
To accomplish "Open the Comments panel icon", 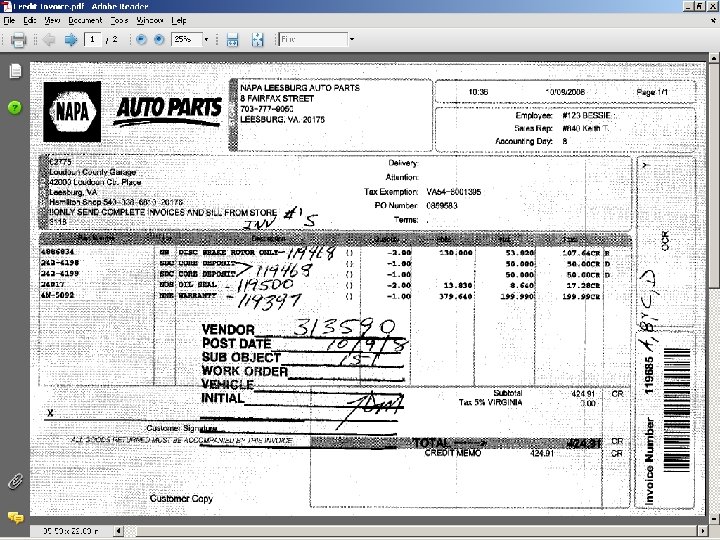I will coord(15,518).
